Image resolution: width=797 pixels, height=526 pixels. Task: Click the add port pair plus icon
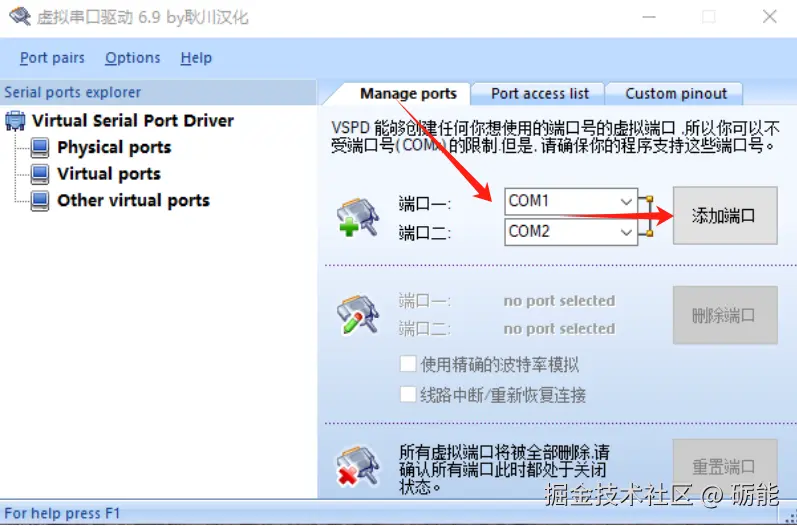tap(358, 218)
